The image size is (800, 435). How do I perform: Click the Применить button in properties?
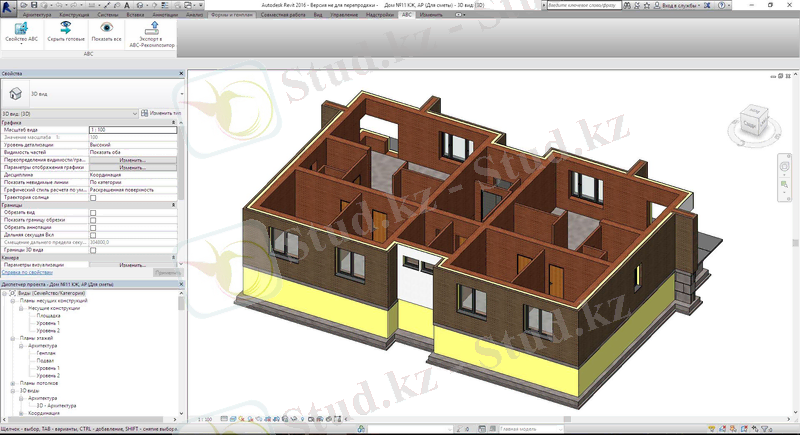166,272
